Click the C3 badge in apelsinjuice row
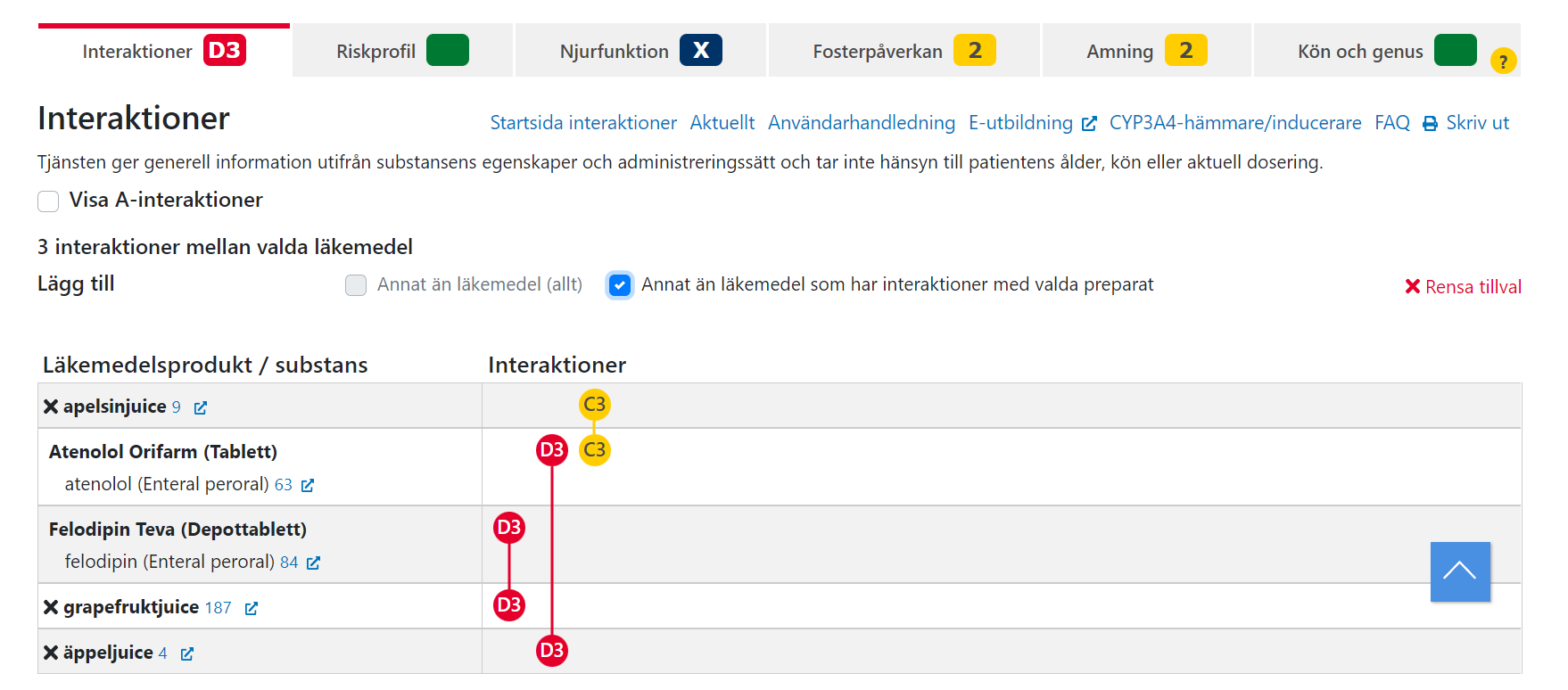Viewport: 1568px width, 690px height. (594, 405)
